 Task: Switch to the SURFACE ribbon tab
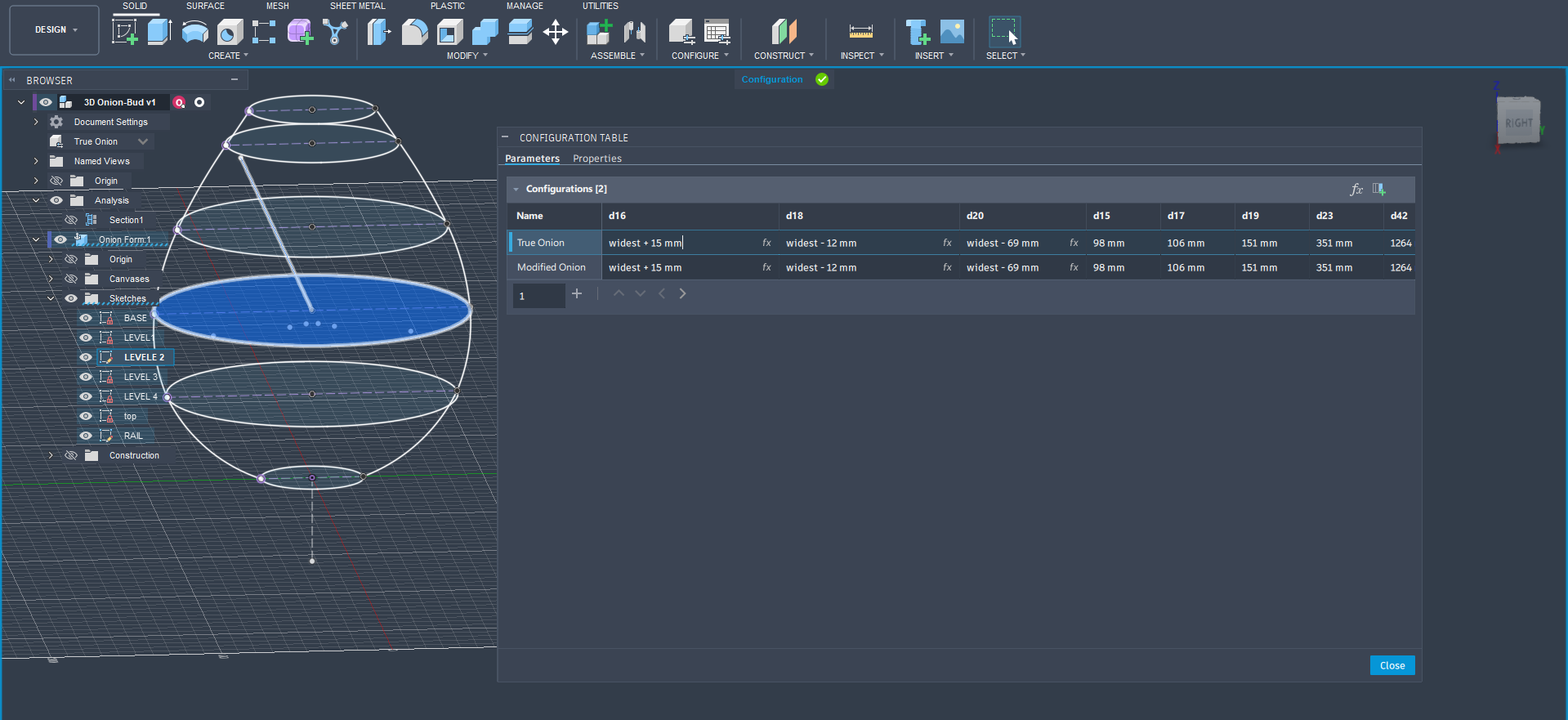click(x=205, y=6)
